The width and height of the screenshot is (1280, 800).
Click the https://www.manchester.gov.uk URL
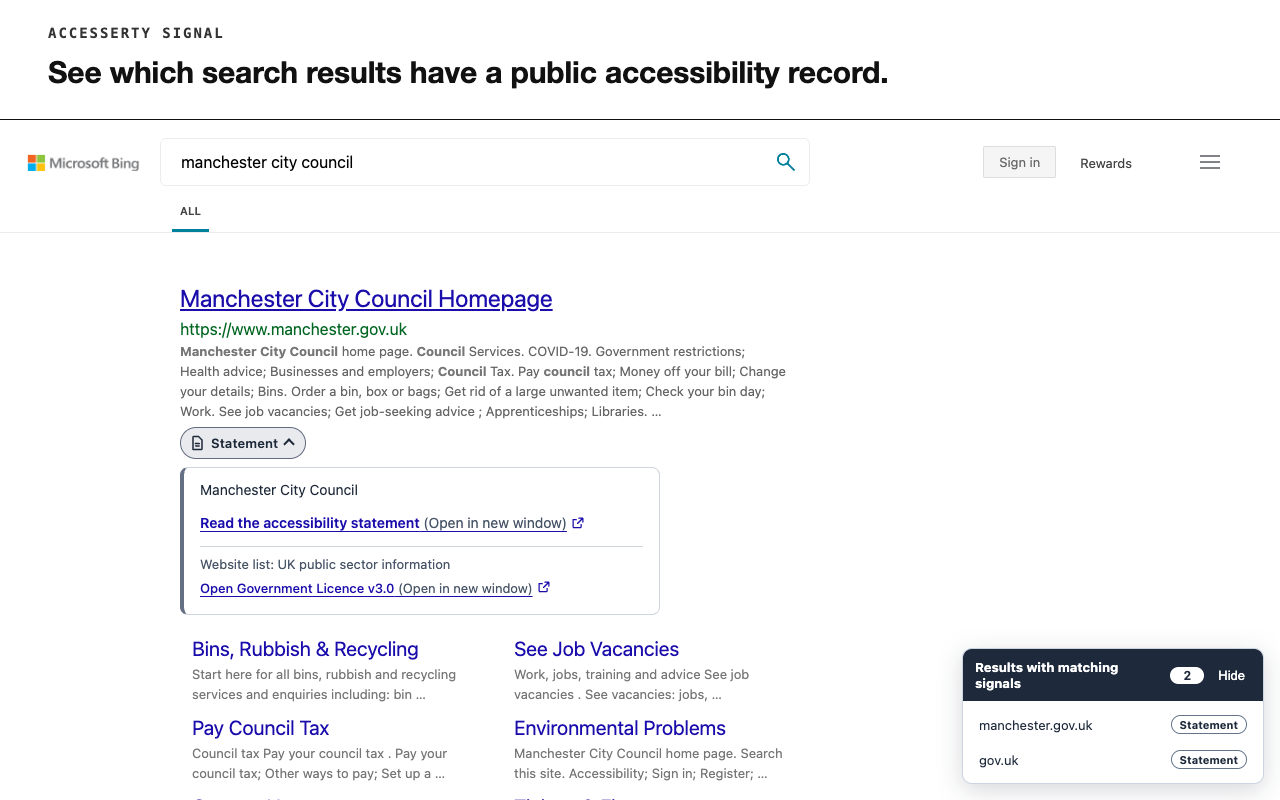[x=293, y=329]
